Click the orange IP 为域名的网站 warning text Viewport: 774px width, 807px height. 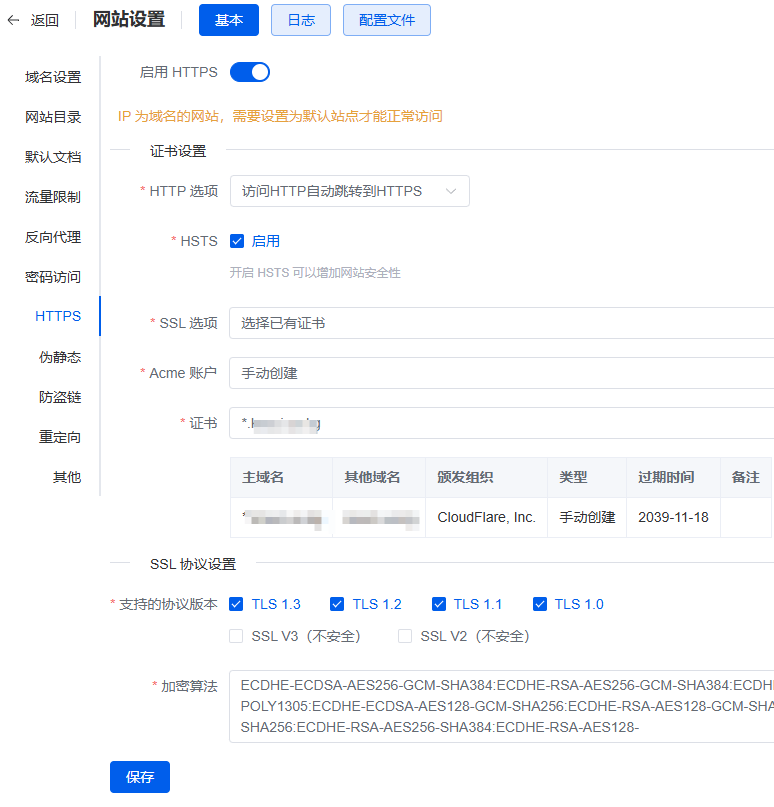(x=280, y=116)
